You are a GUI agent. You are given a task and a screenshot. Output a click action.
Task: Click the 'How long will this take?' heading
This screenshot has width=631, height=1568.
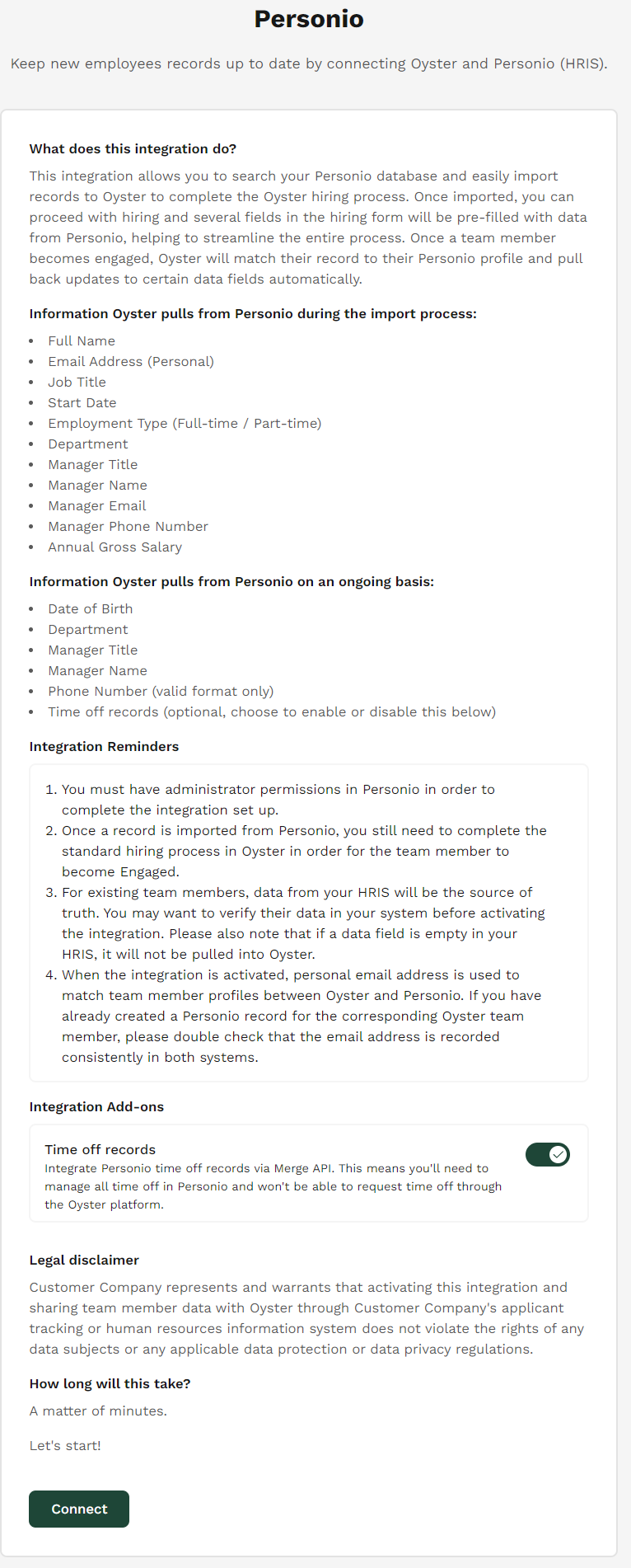[x=110, y=1383]
